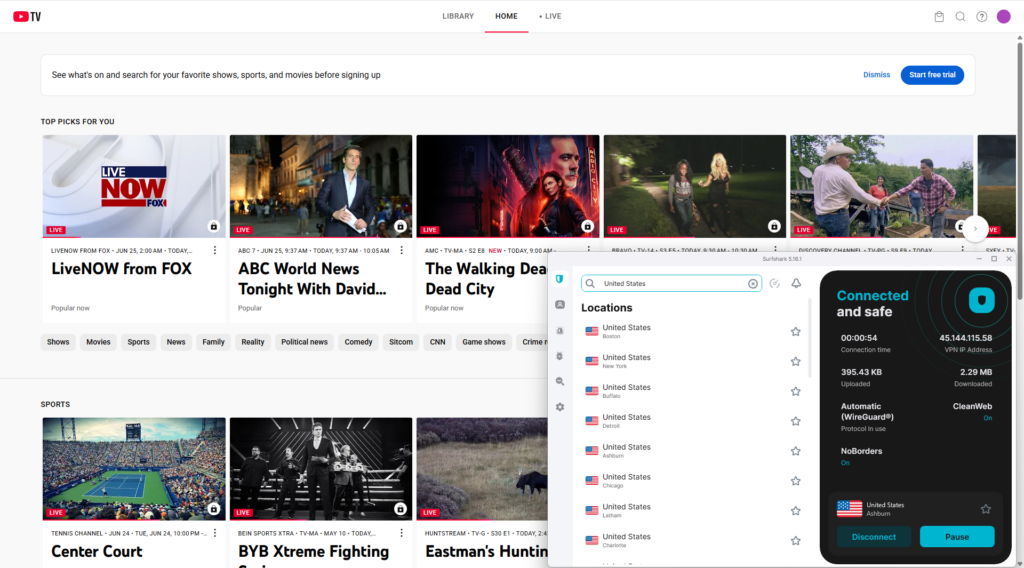Filter by the News chip
Viewport: 1024px width, 568px height.
click(x=176, y=342)
